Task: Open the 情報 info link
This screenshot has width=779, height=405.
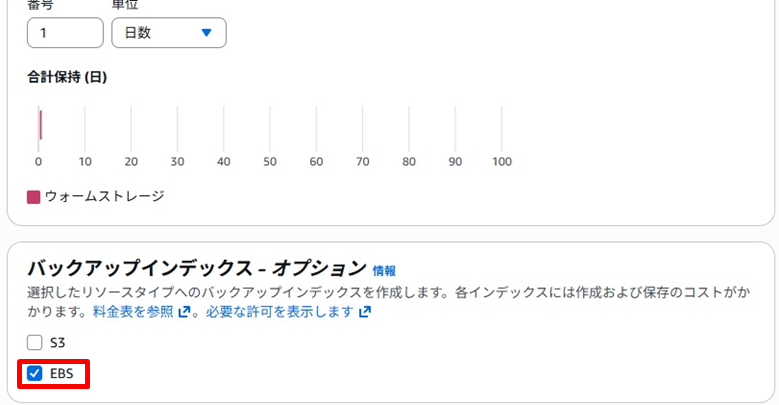Action: point(384,271)
